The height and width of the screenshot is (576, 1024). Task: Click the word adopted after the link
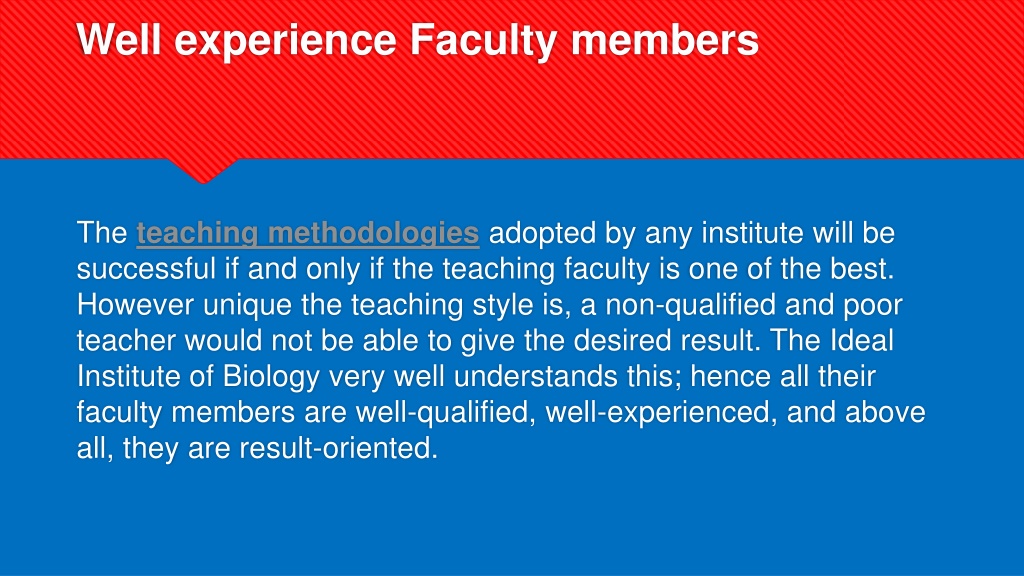click(x=542, y=234)
